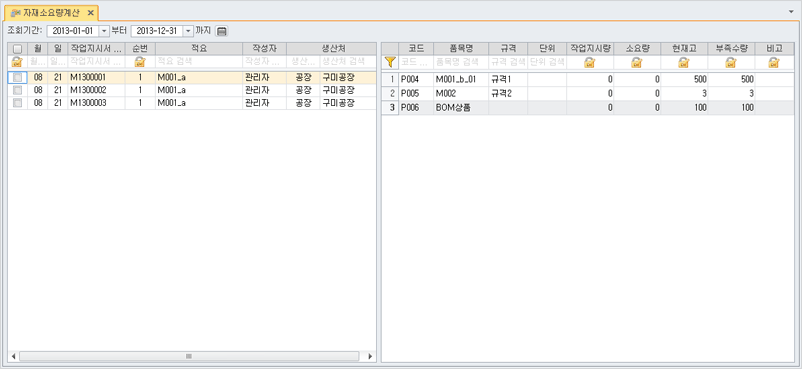This screenshot has width=802, height=369.
Task: Click the 코드 search filter field
Action: click(416, 62)
